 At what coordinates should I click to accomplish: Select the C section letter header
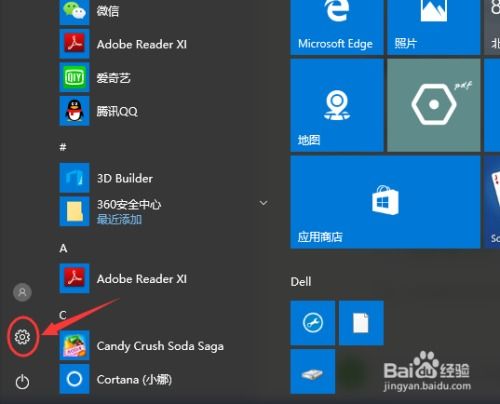point(63,315)
